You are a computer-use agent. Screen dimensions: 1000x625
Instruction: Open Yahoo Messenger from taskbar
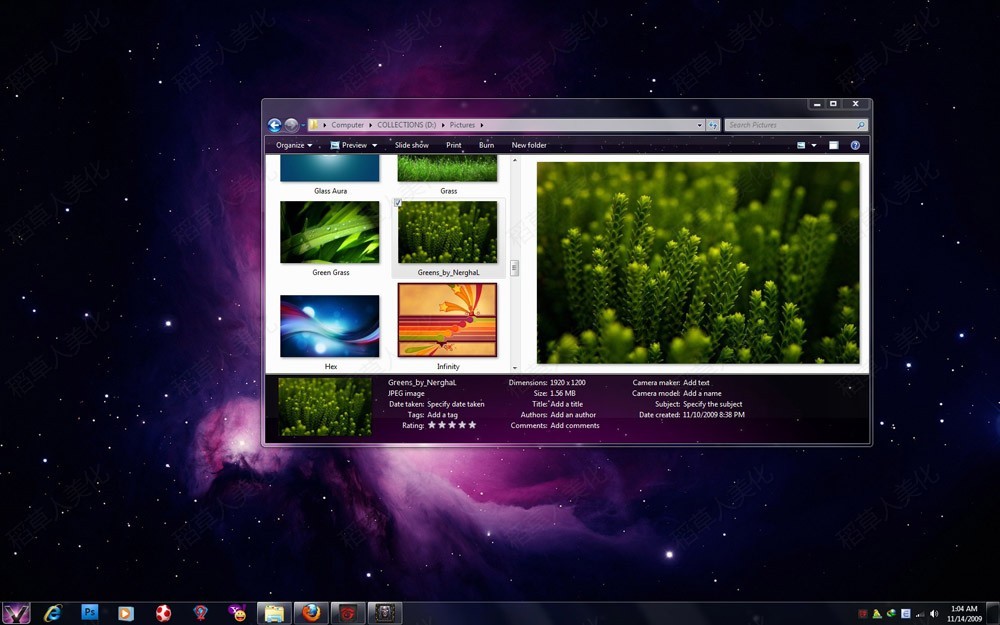point(237,614)
